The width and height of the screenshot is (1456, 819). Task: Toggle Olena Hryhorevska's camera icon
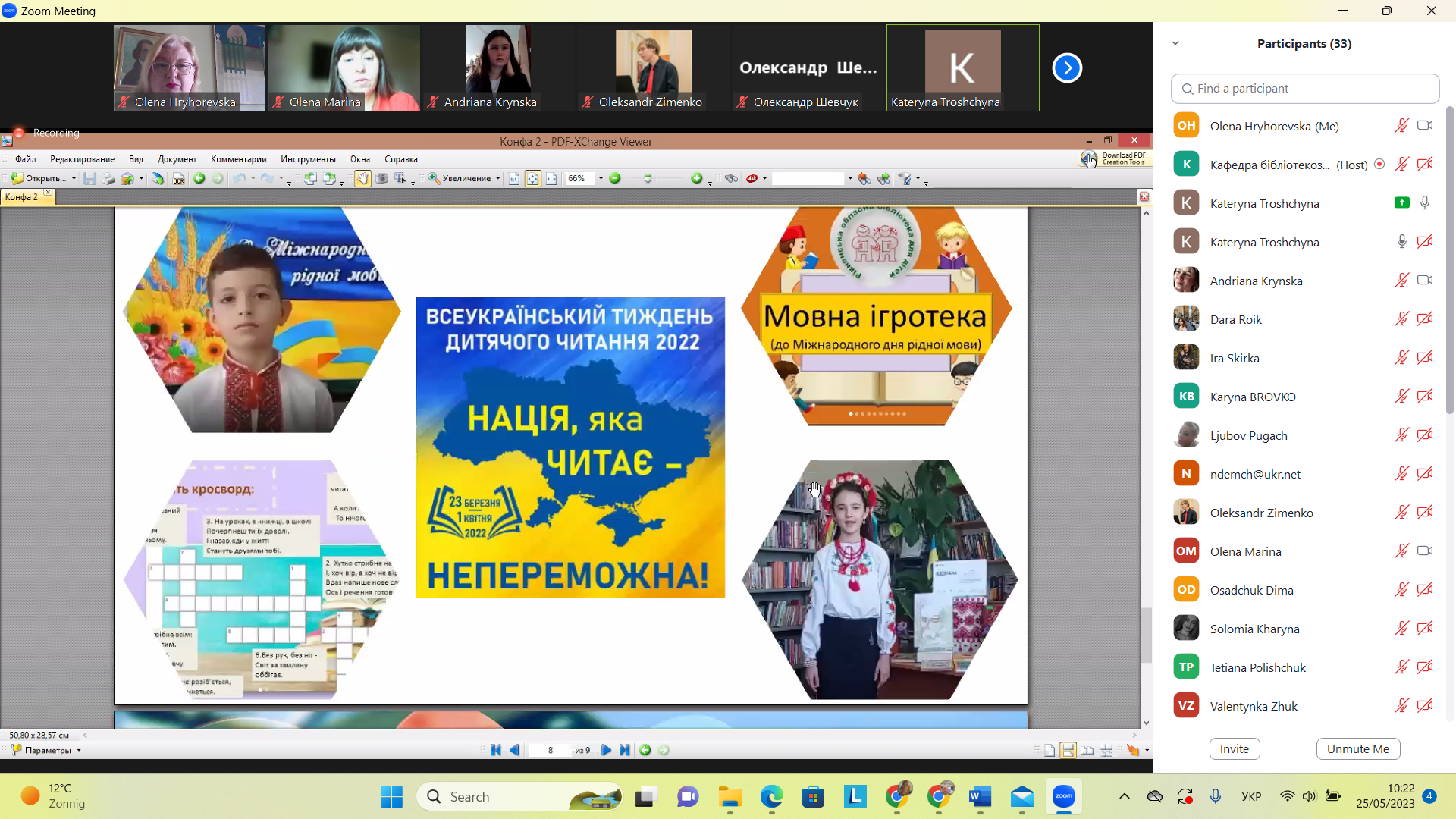coord(1425,126)
